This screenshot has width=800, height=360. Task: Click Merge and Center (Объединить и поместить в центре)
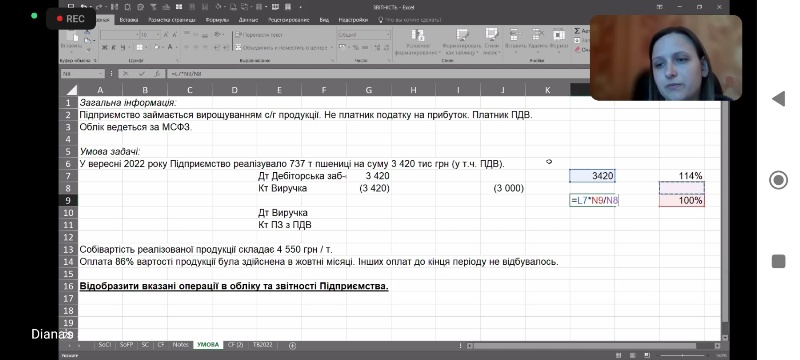[281, 47]
